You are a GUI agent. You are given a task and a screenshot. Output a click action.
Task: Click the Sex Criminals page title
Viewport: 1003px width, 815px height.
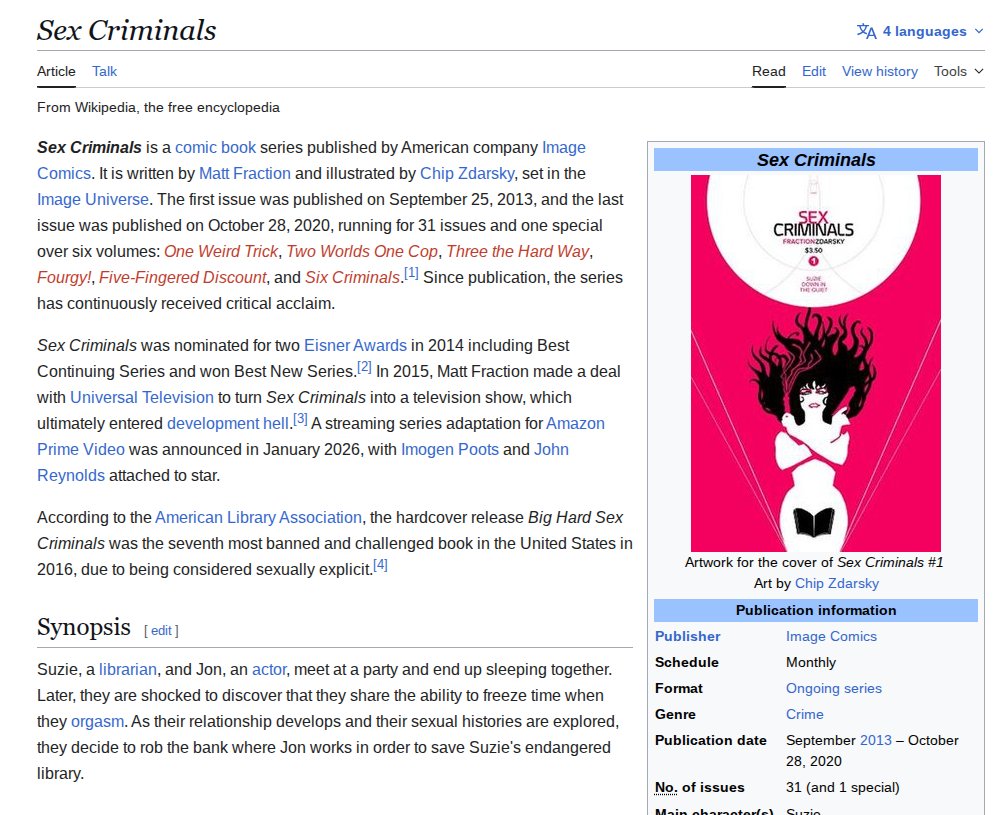click(127, 30)
